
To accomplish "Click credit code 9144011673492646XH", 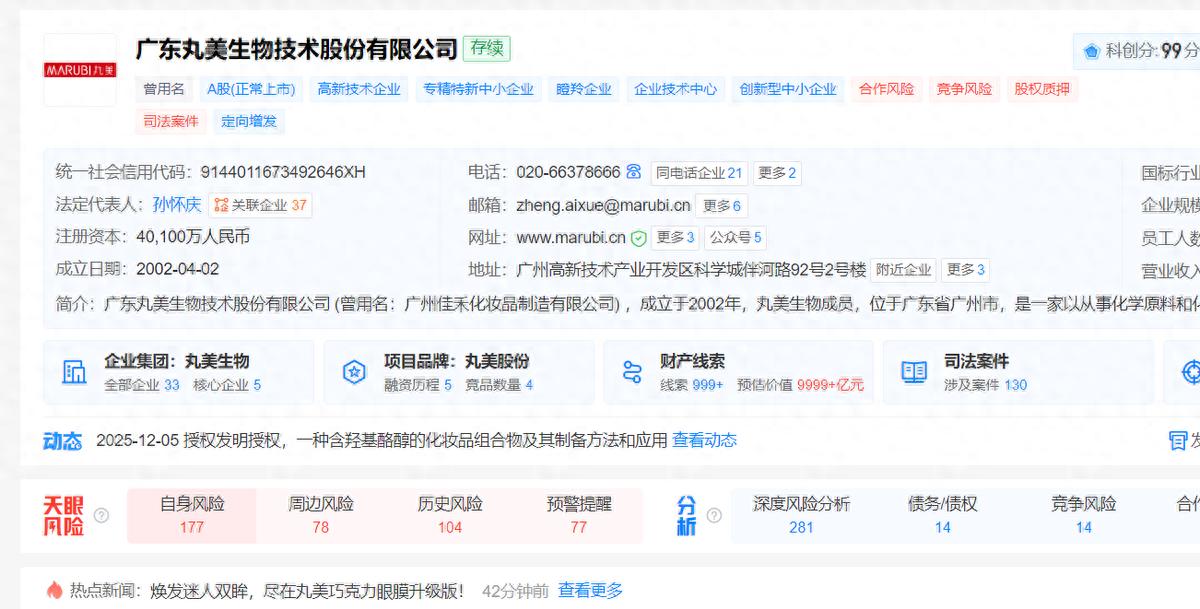I will pos(283,172).
